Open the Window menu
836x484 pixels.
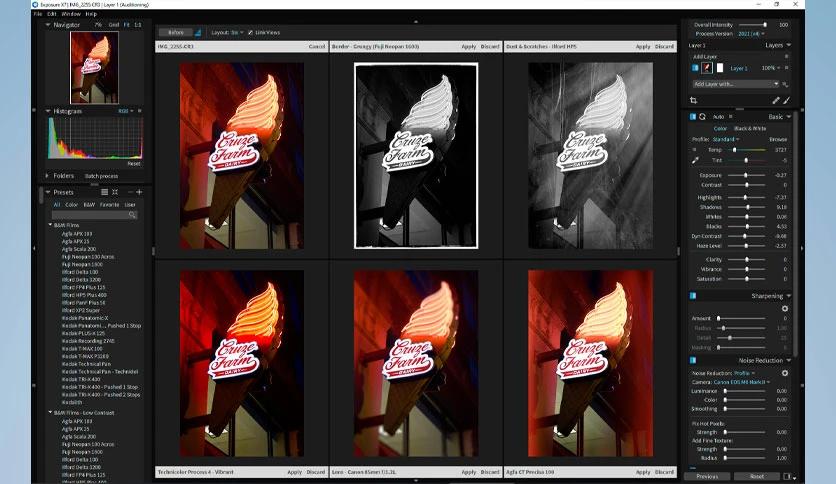(71, 14)
